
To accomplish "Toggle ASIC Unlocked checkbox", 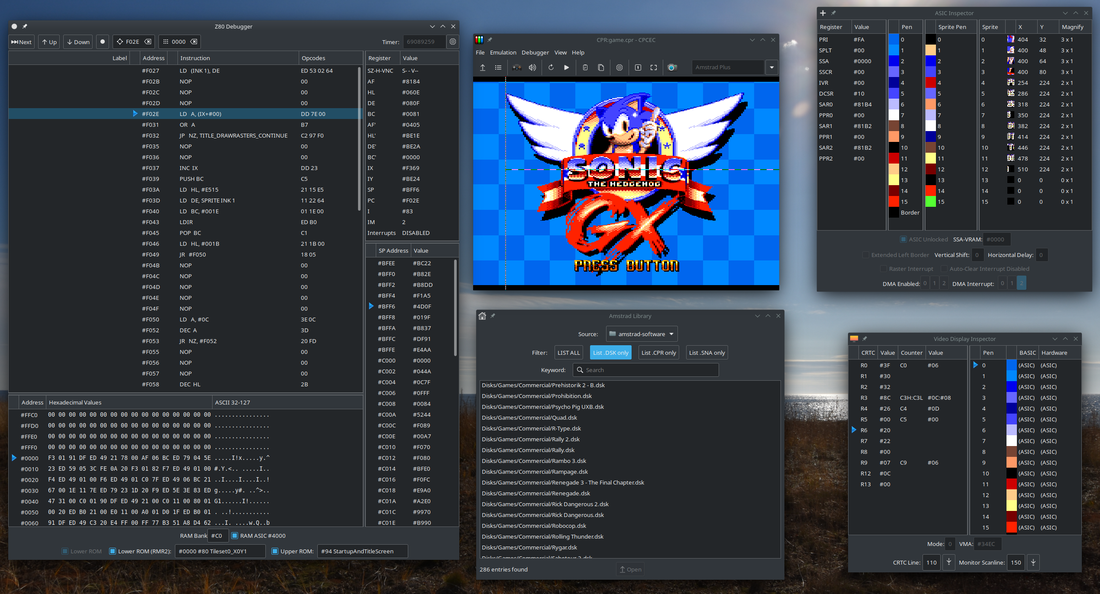I will coord(903,239).
